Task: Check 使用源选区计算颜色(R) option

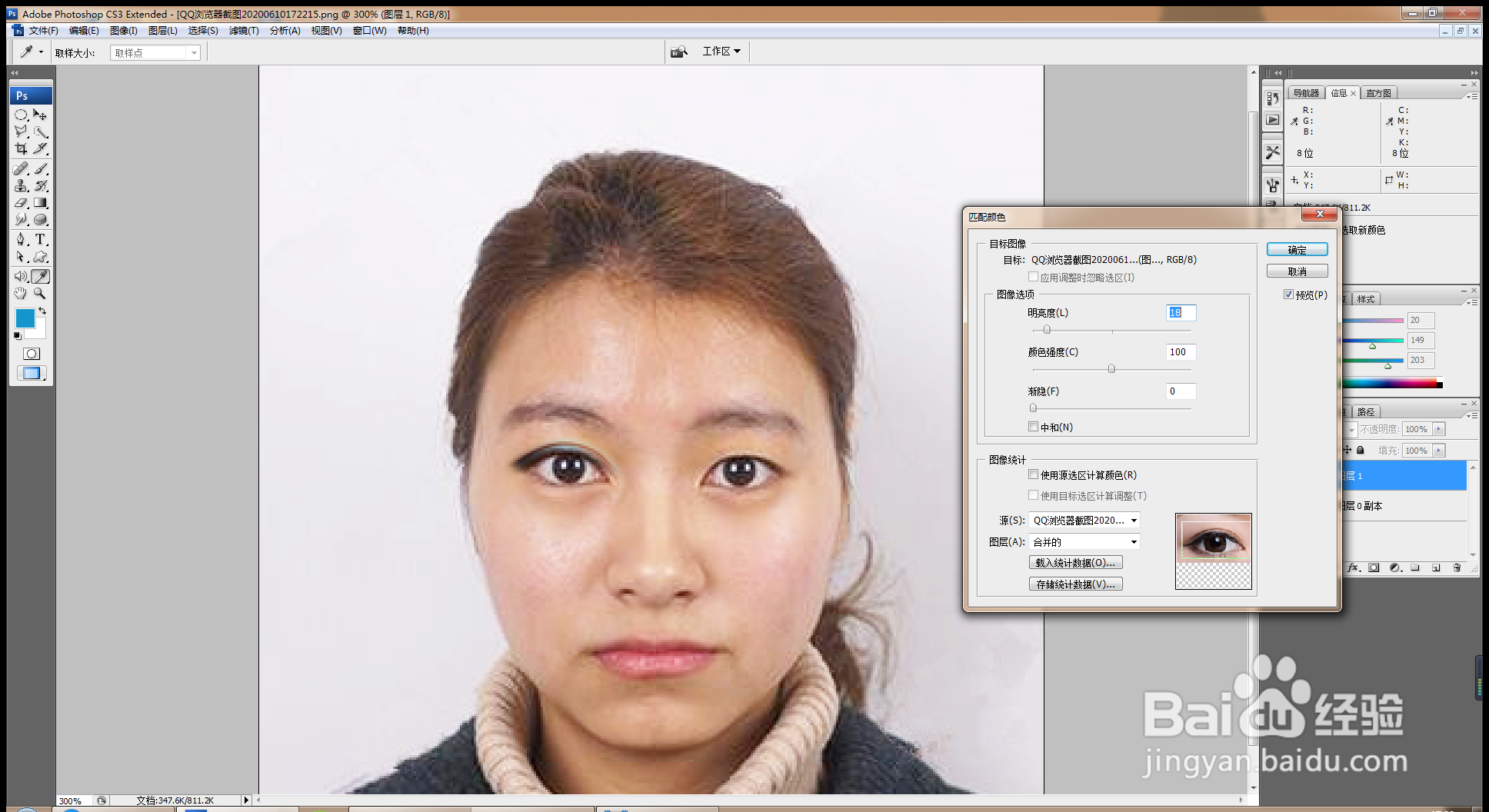Action: tap(1033, 474)
